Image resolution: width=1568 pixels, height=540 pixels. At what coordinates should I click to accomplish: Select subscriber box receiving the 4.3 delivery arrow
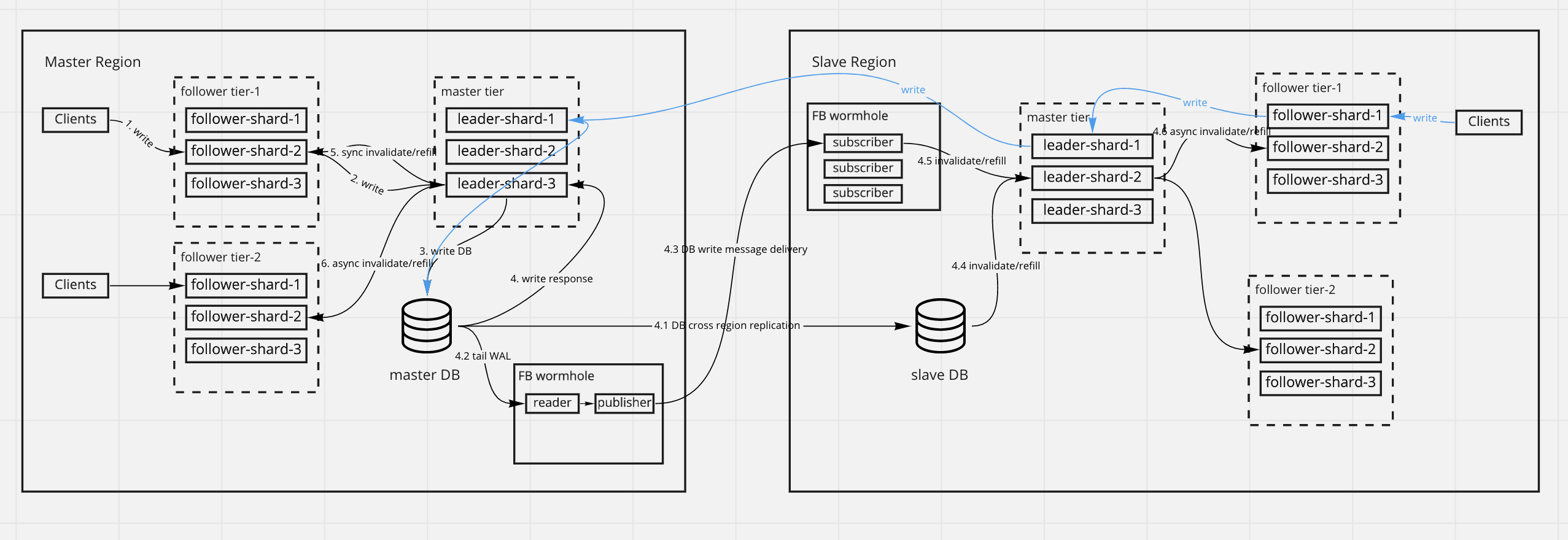point(863,143)
